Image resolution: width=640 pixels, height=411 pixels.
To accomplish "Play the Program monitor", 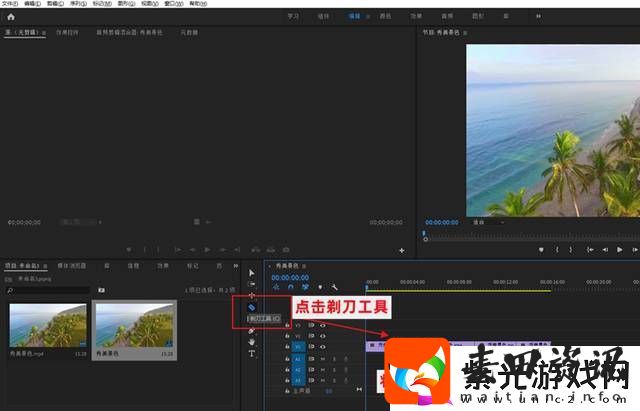I will [620, 249].
